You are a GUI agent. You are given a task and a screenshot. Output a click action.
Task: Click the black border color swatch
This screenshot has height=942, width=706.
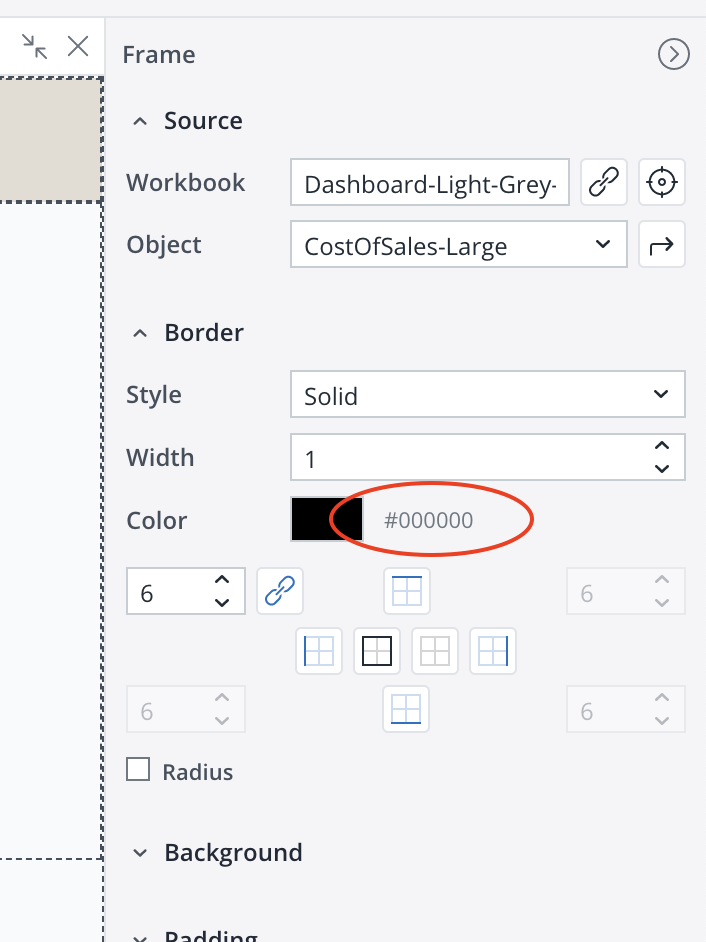click(x=326, y=520)
